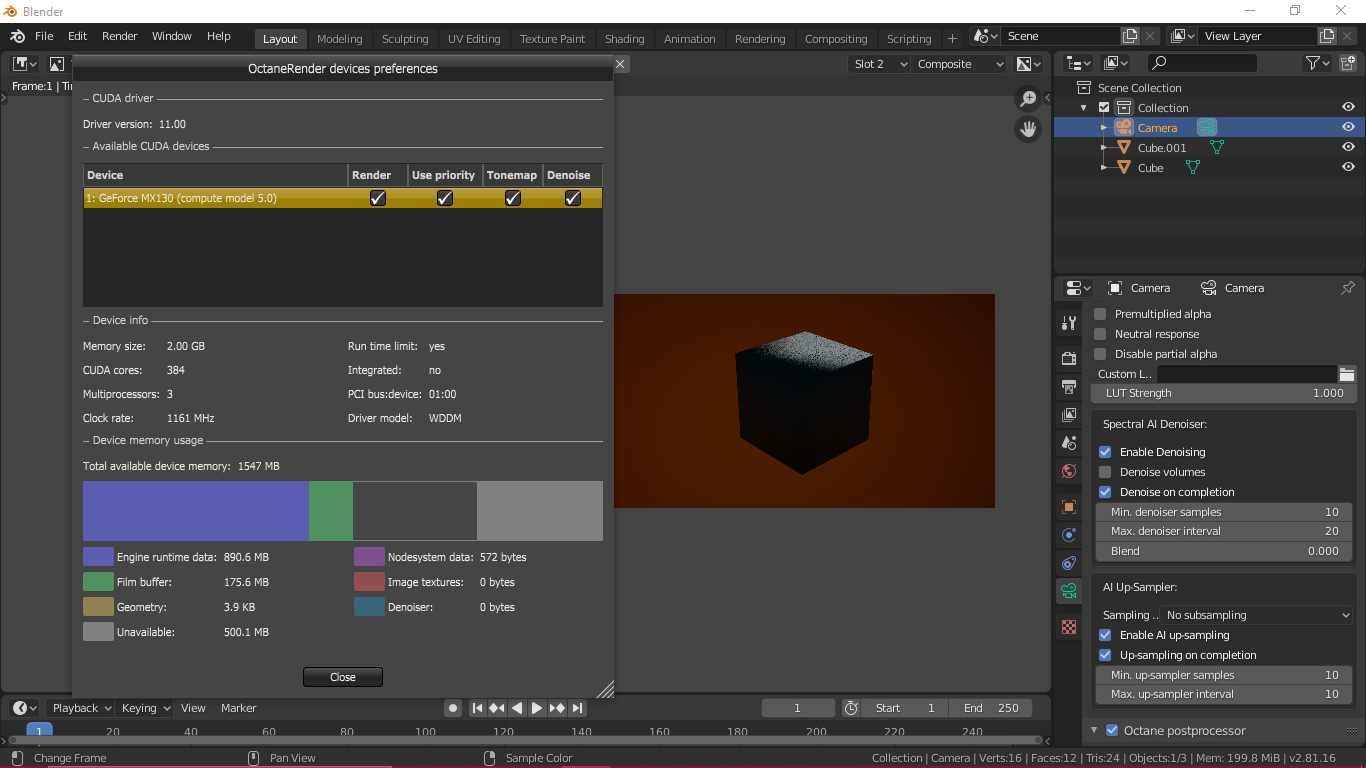Image resolution: width=1366 pixels, height=768 pixels.
Task: Check Denoise volumes option
Action: (x=1105, y=472)
